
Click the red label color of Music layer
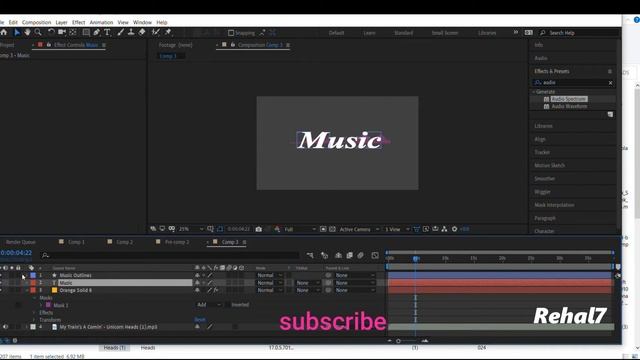coord(33,283)
